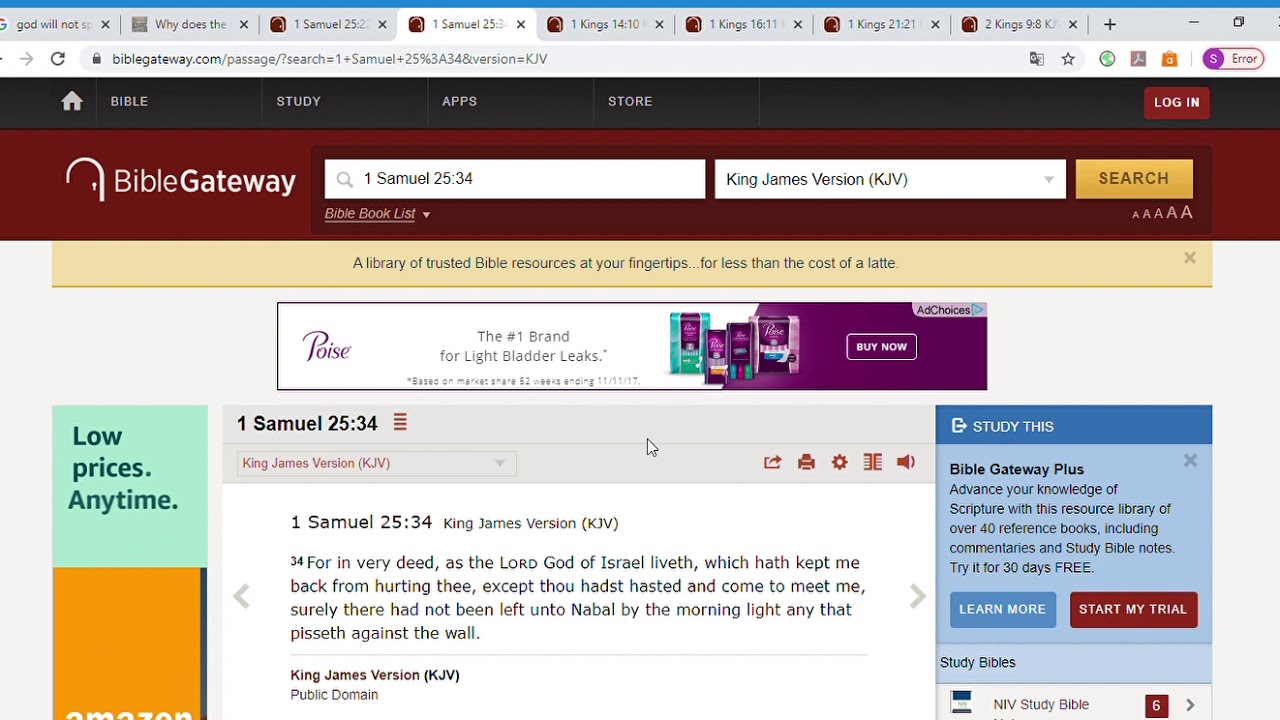1280x720 pixels.
Task: Expand the Bible Book List dropdown
Action: point(377,214)
